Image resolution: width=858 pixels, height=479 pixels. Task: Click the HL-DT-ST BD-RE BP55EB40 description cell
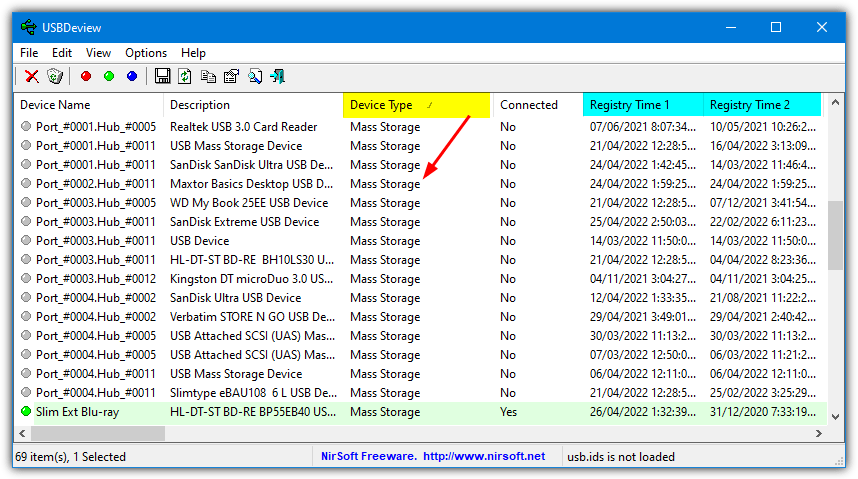pyautogui.click(x=253, y=412)
